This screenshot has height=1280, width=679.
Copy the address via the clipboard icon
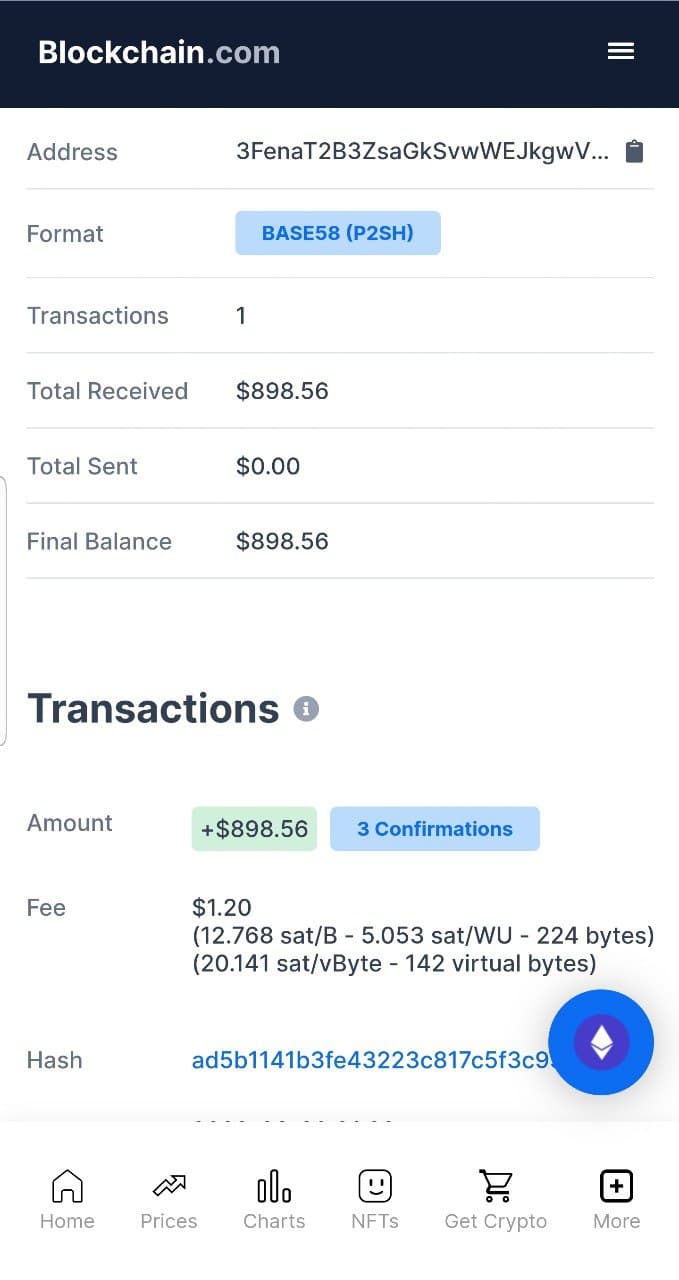634,151
